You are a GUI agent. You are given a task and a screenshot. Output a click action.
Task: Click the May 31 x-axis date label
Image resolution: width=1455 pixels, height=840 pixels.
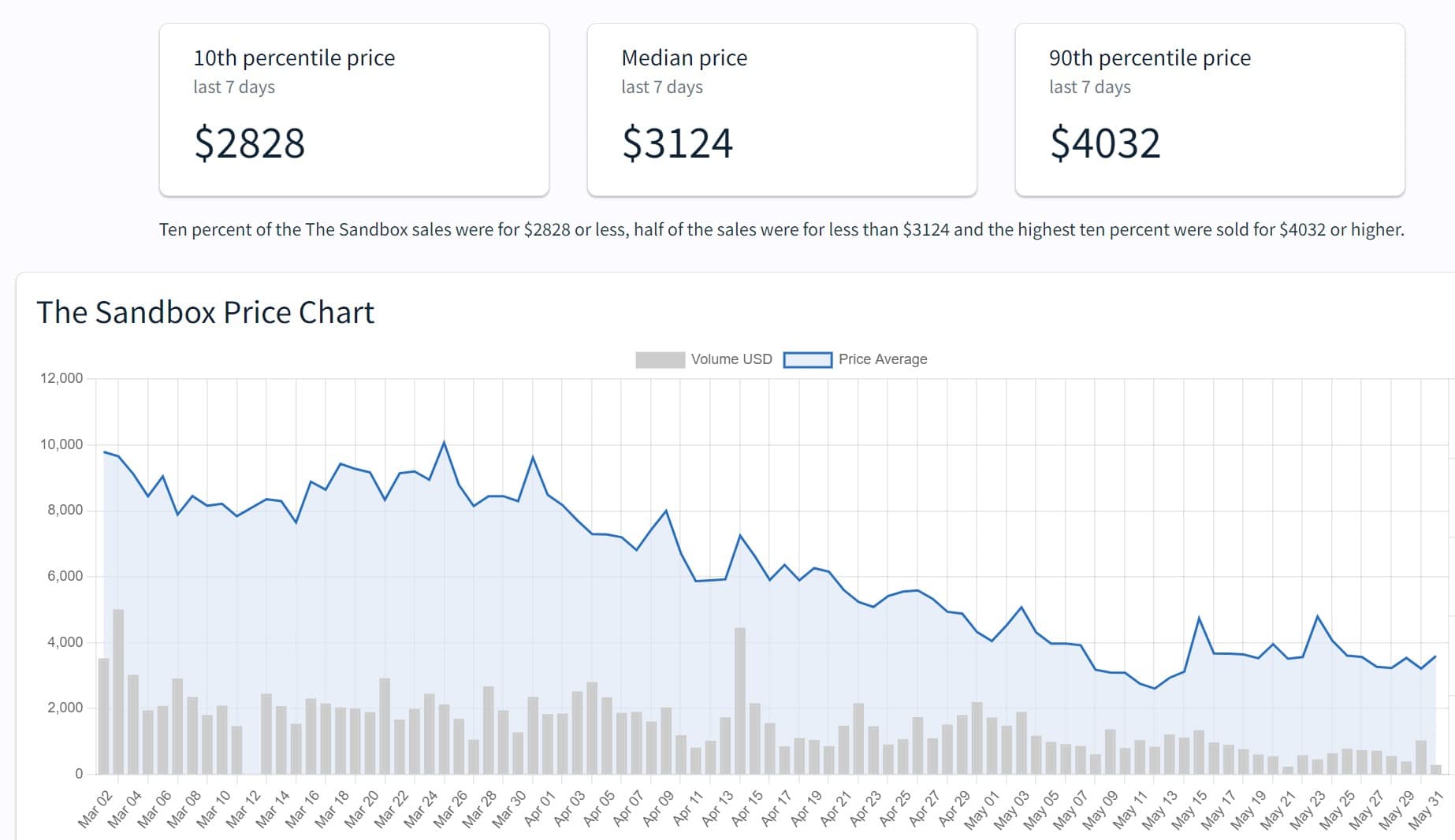click(x=1426, y=809)
